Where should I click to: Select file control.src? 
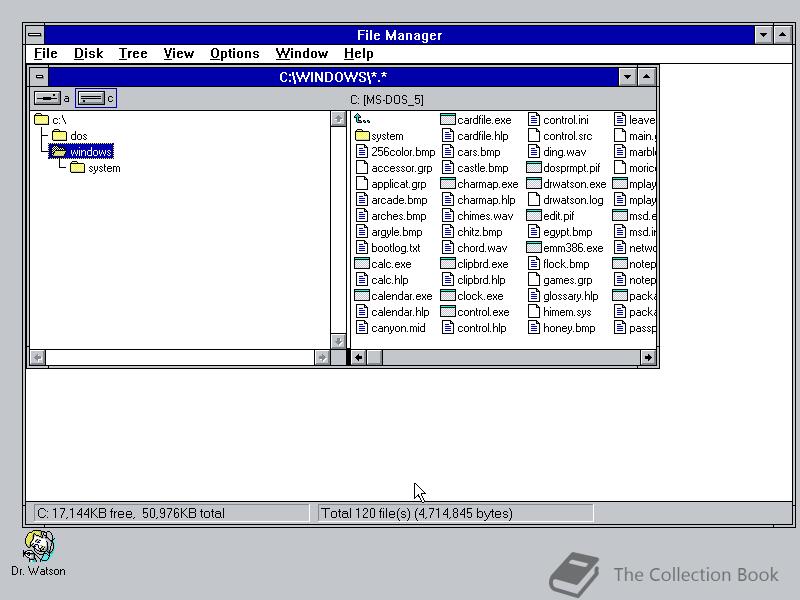[x=560, y=136]
